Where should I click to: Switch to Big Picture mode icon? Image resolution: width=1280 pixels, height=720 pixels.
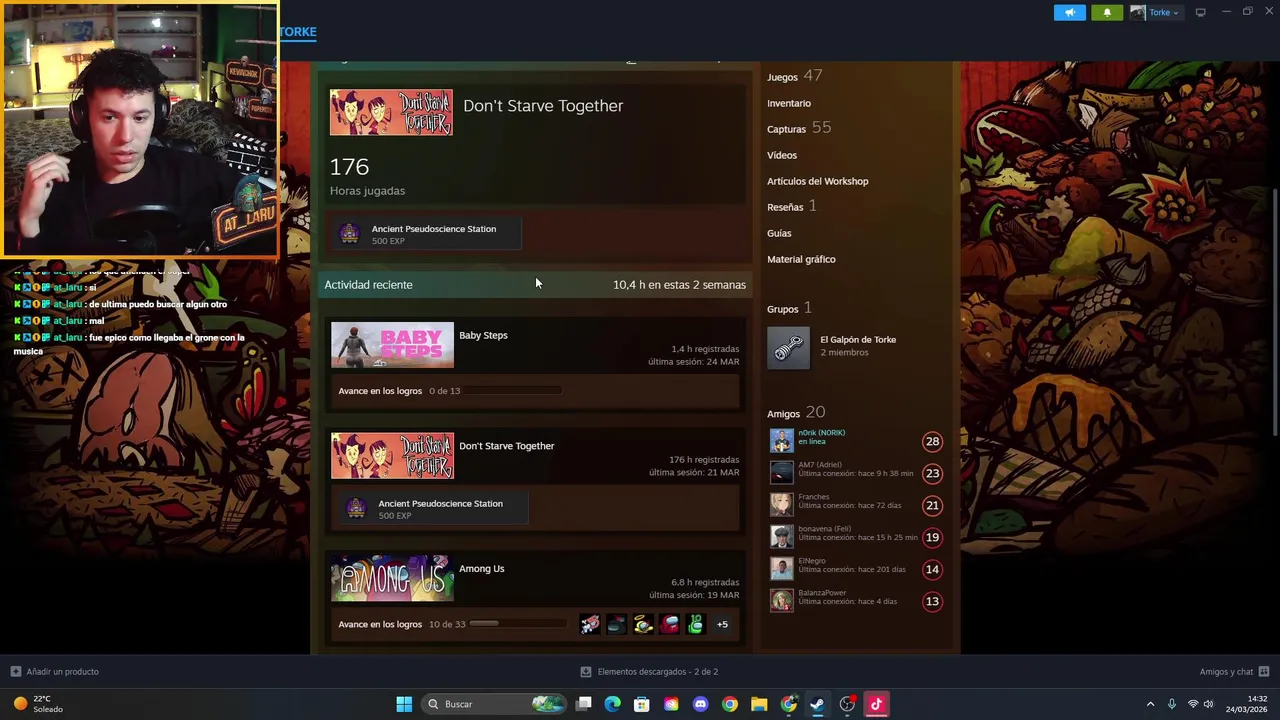point(1200,12)
